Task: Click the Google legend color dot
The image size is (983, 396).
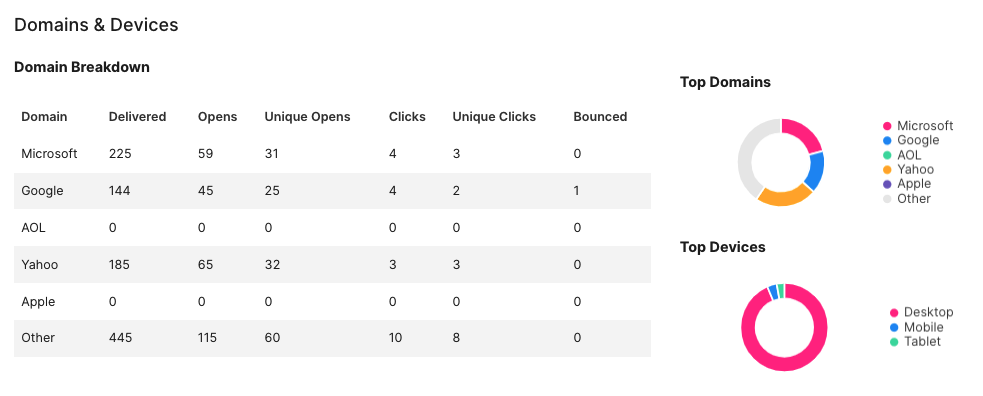Action: pos(887,140)
